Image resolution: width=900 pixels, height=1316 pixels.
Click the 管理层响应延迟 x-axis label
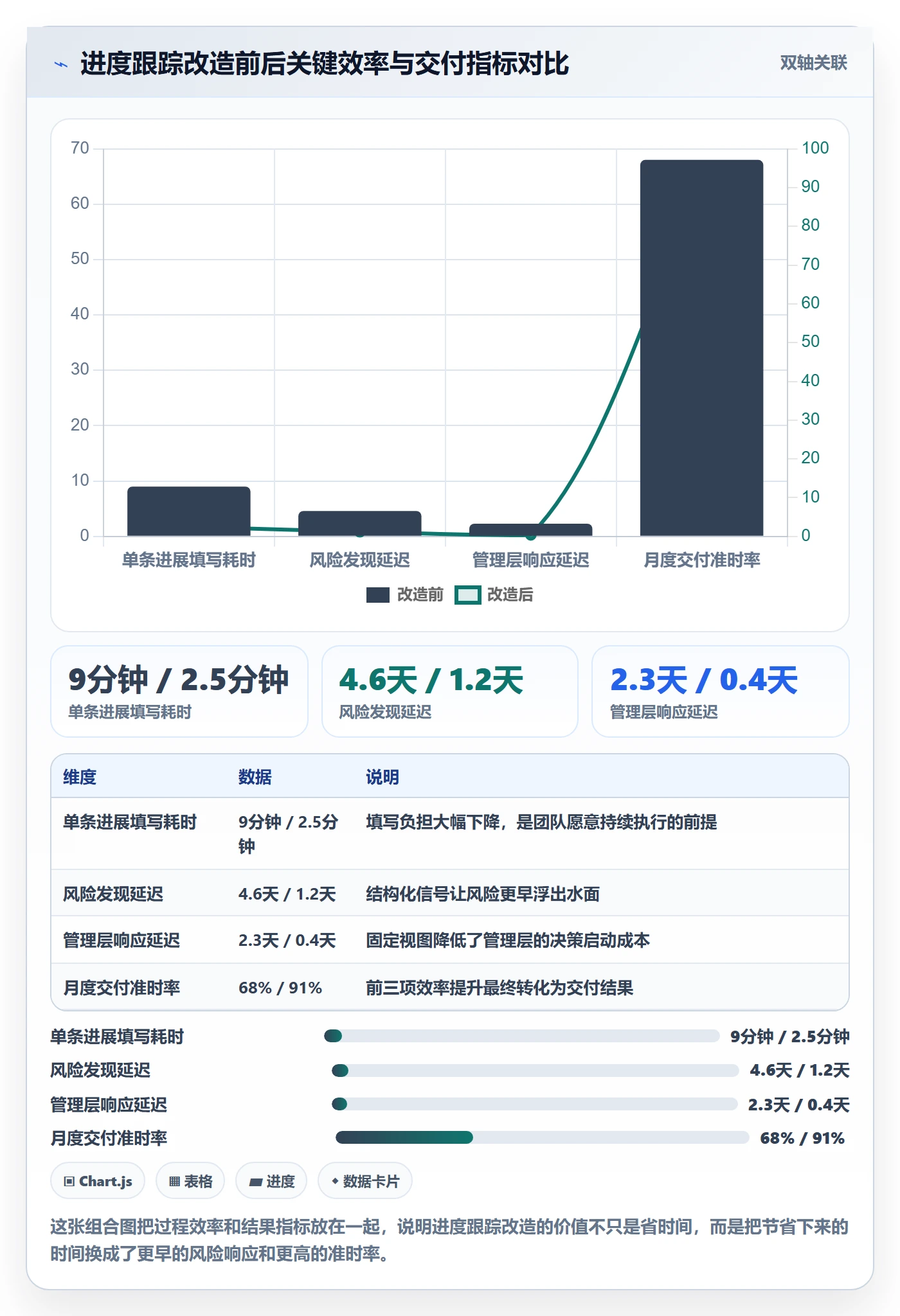pos(531,560)
